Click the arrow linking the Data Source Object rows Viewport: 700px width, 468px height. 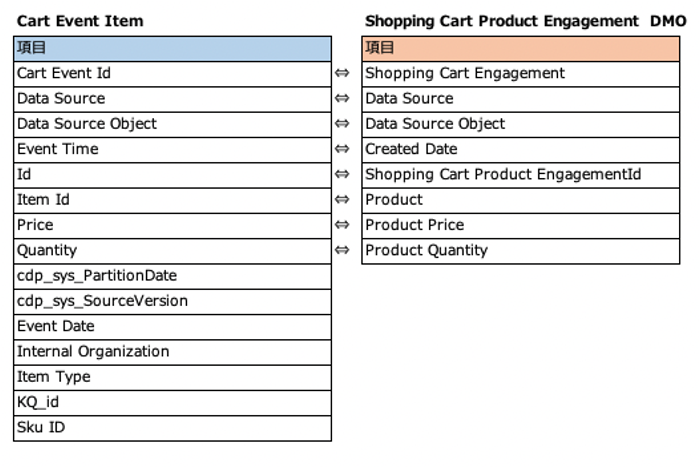tap(342, 124)
